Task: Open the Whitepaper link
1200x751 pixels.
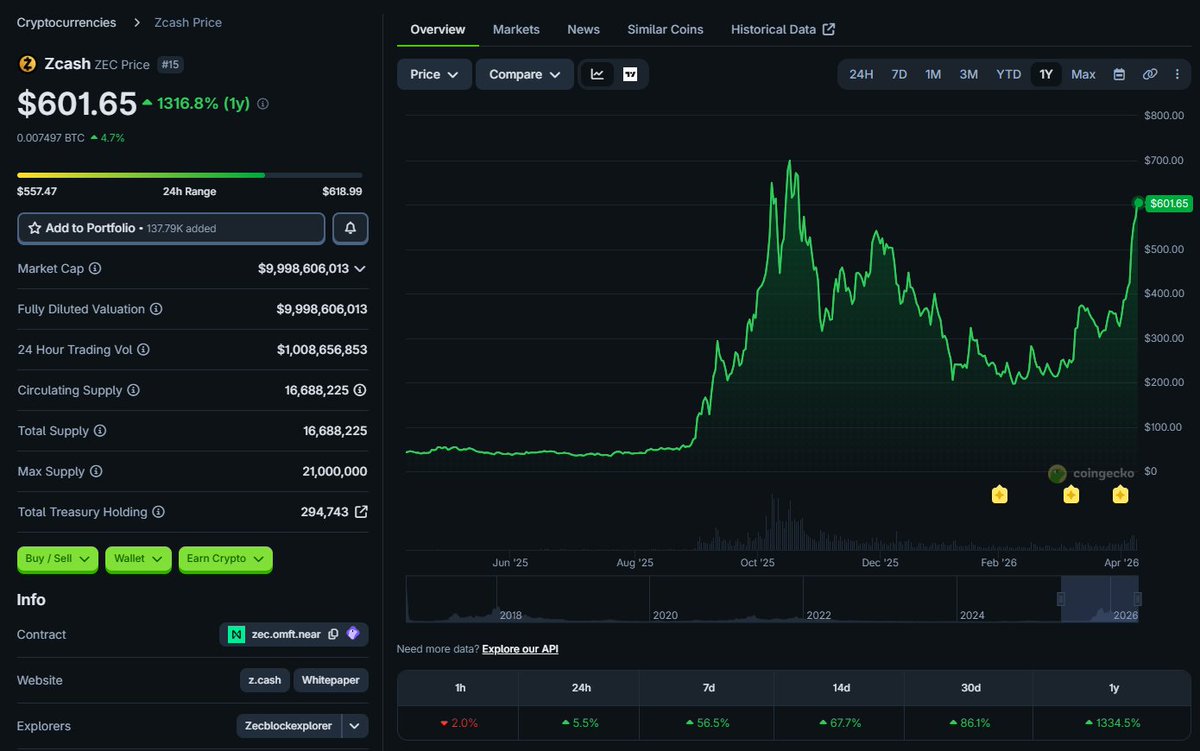Action: pyautogui.click(x=331, y=680)
